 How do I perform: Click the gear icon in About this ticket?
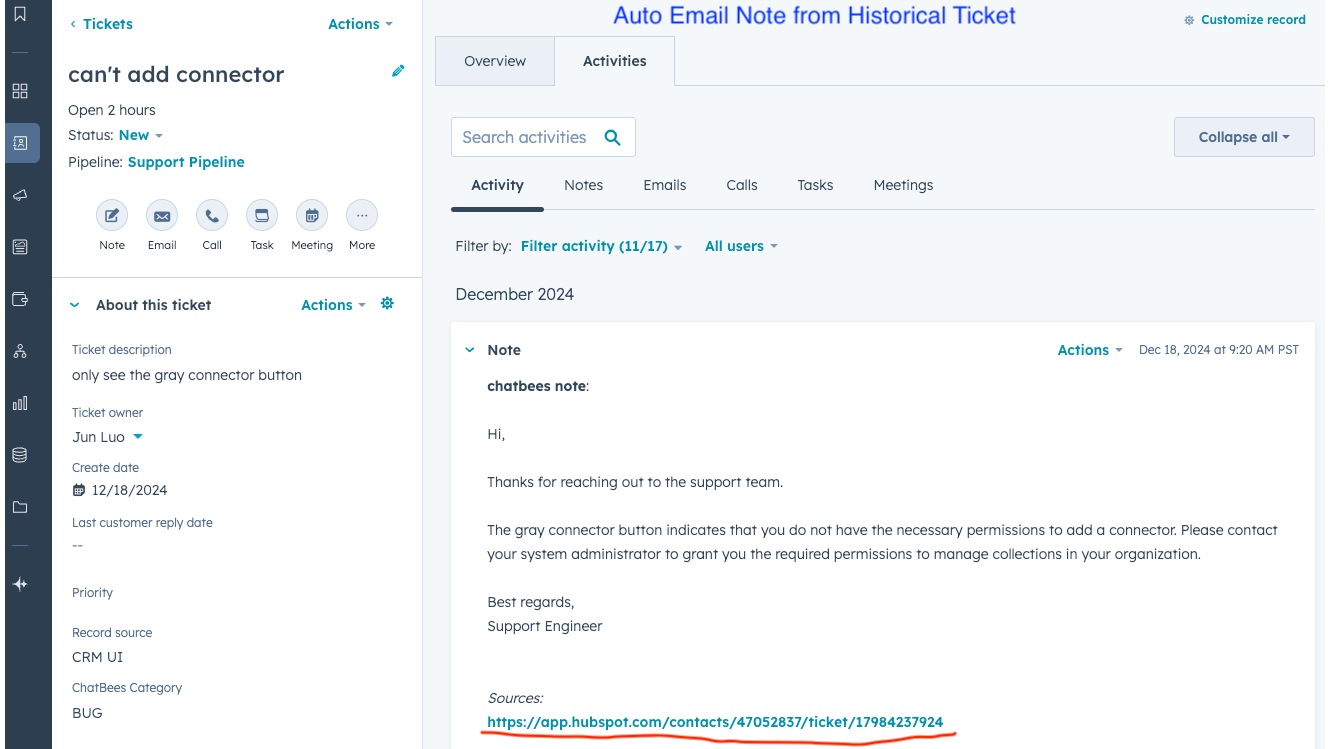pos(388,304)
